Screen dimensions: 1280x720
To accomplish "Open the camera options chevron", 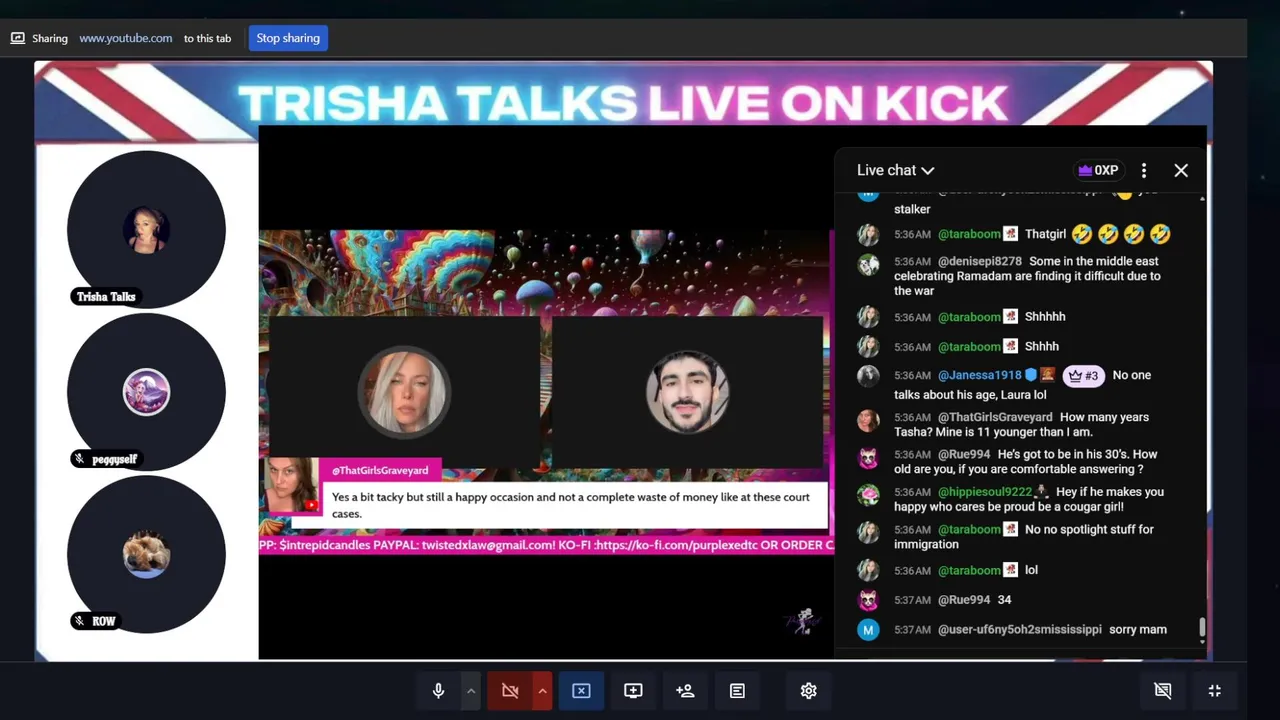I will pyautogui.click(x=542, y=691).
